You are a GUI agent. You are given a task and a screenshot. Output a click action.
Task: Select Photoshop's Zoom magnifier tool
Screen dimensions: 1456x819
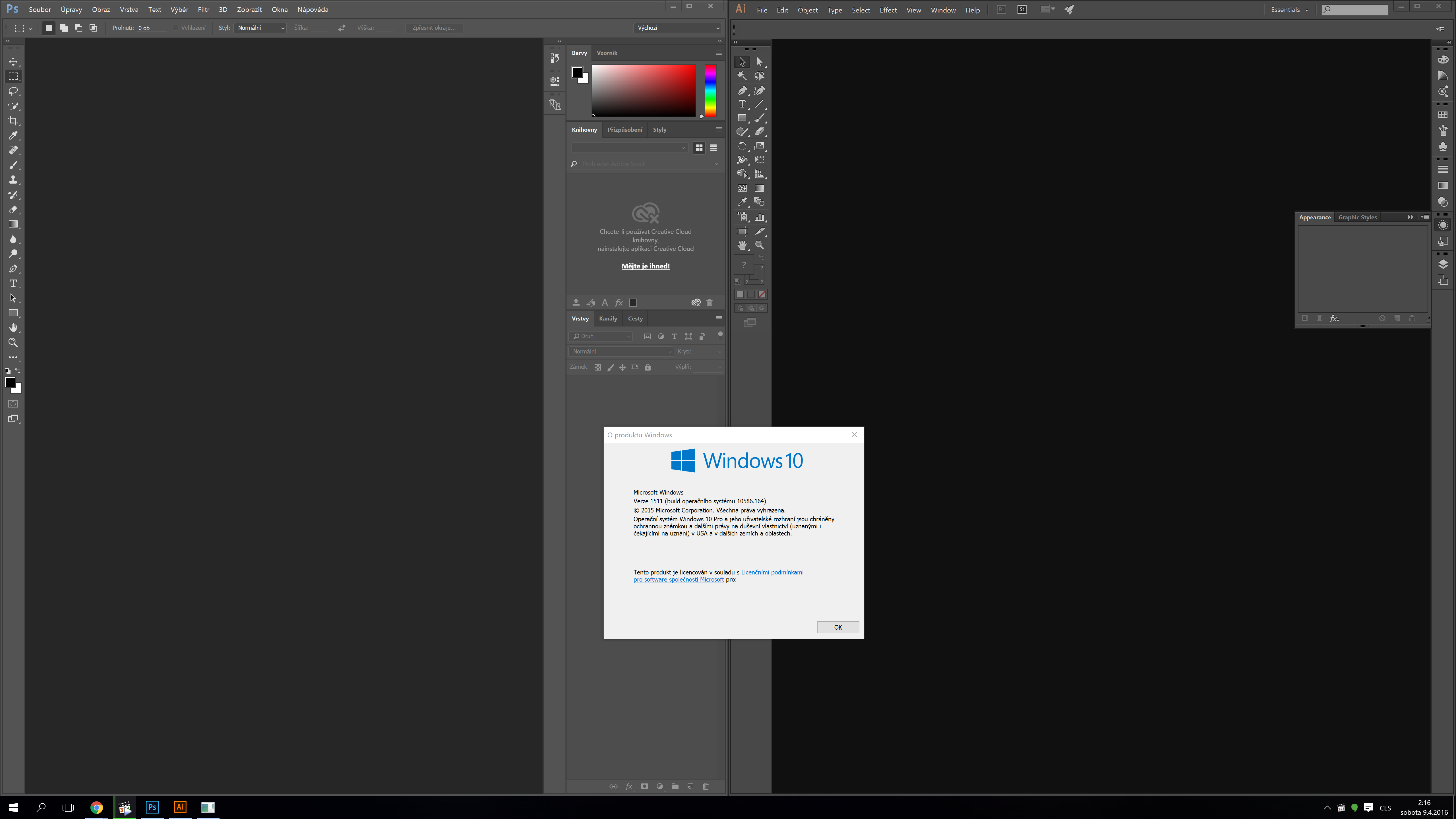click(x=13, y=342)
